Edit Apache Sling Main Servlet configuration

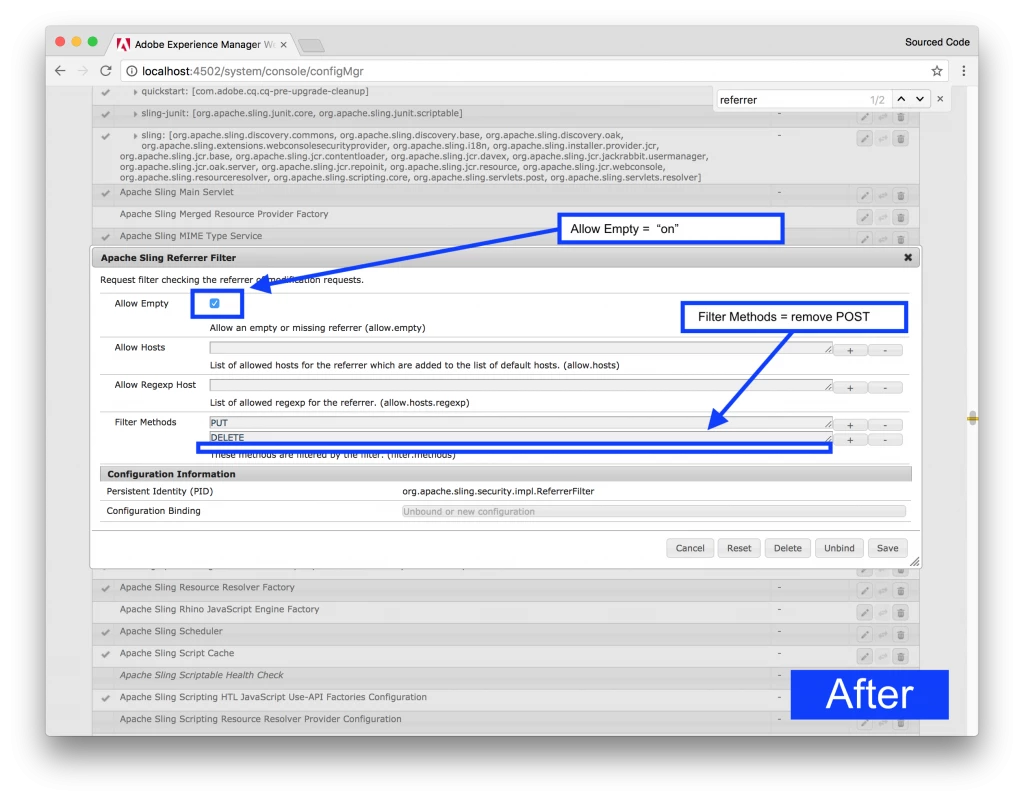(865, 195)
